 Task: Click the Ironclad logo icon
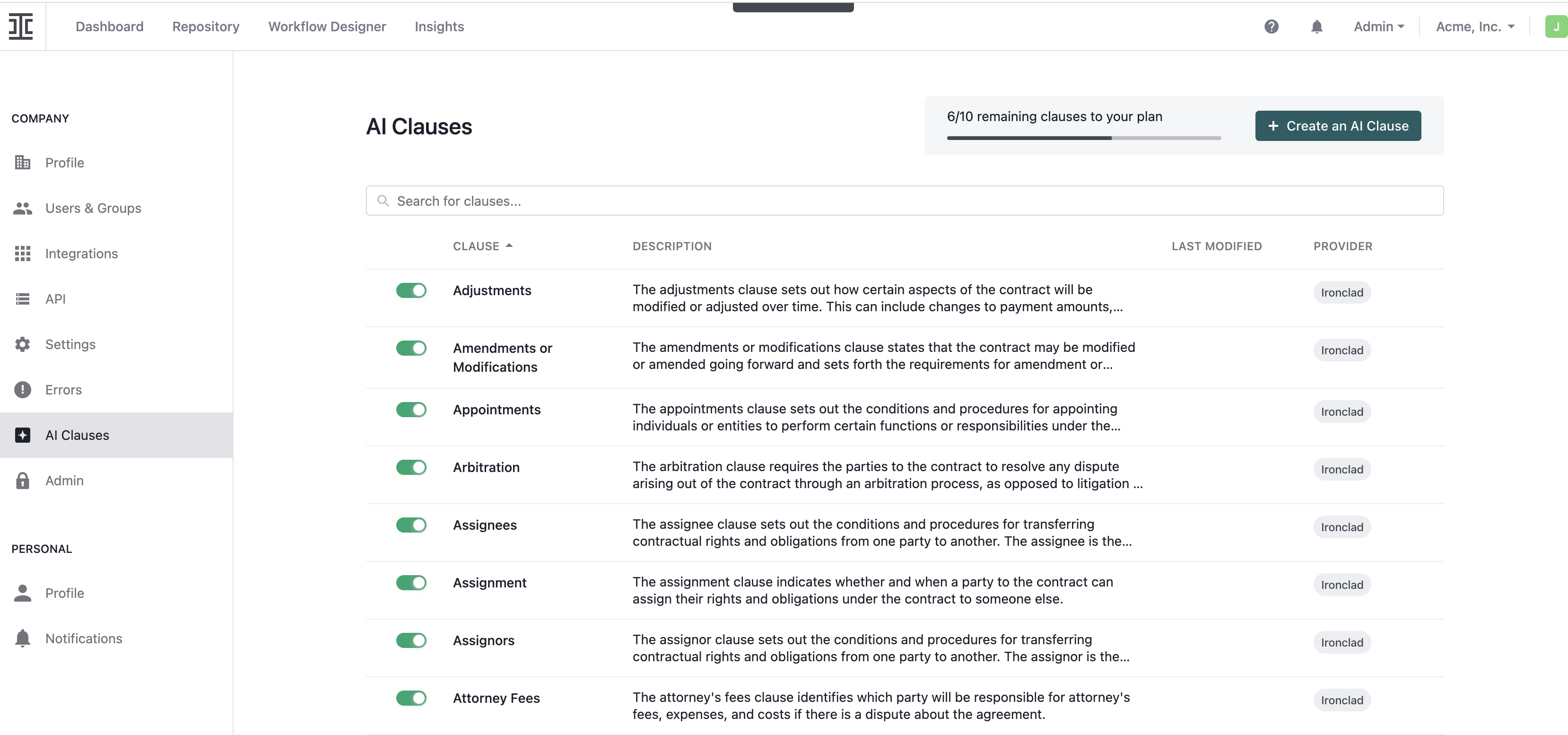pyautogui.click(x=21, y=26)
